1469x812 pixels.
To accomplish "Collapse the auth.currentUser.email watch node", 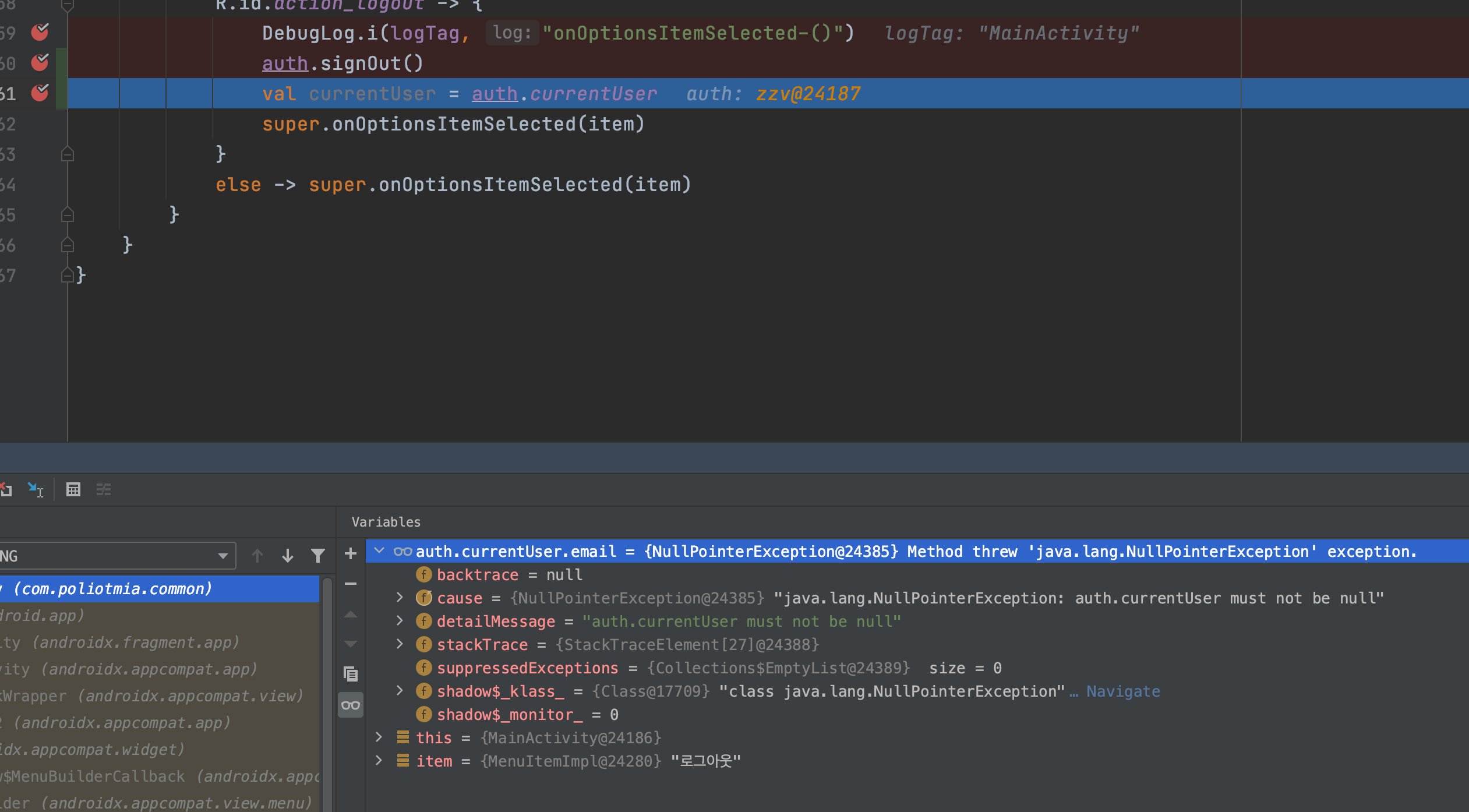I will coord(379,551).
